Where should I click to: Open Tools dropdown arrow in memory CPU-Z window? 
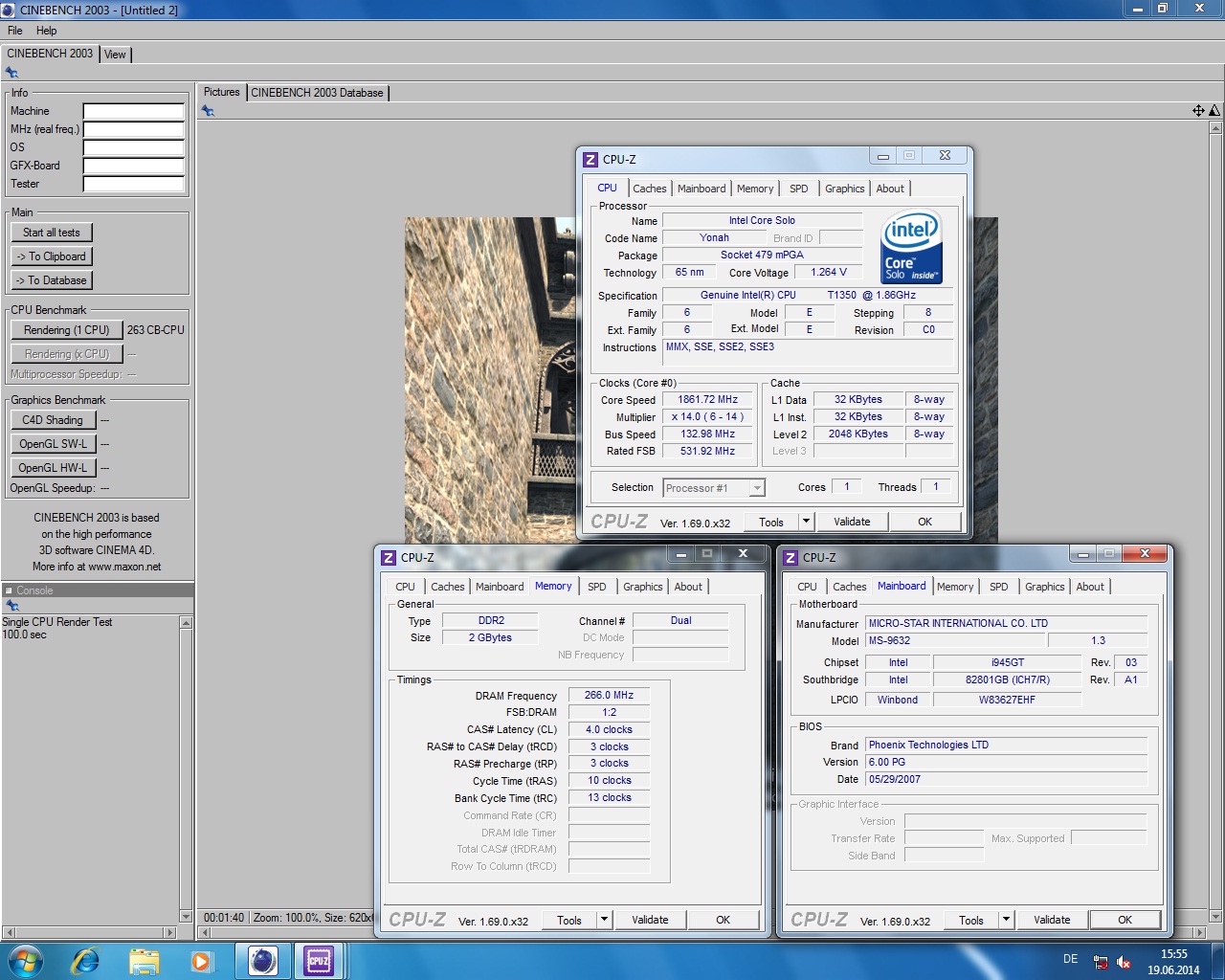click(604, 920)
